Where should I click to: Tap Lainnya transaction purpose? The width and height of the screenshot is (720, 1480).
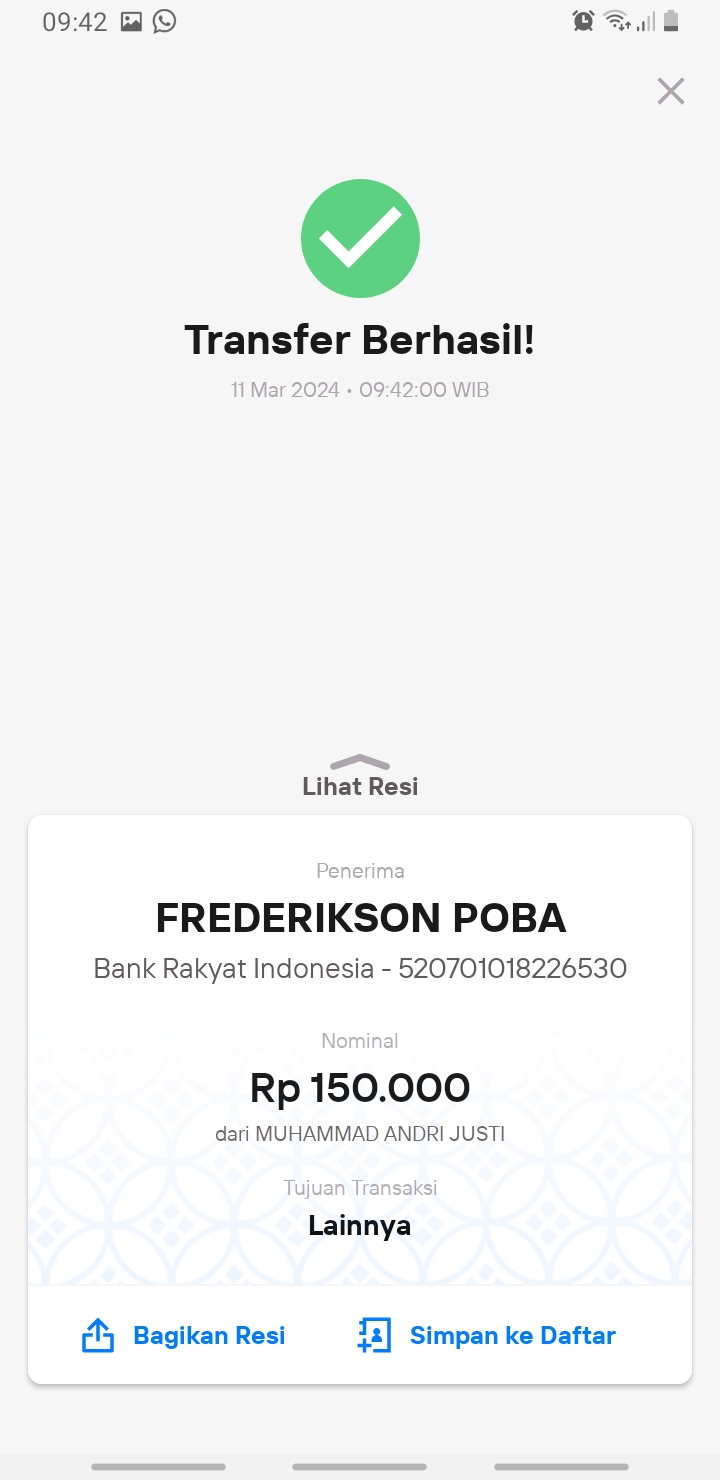coord(360,1225)
